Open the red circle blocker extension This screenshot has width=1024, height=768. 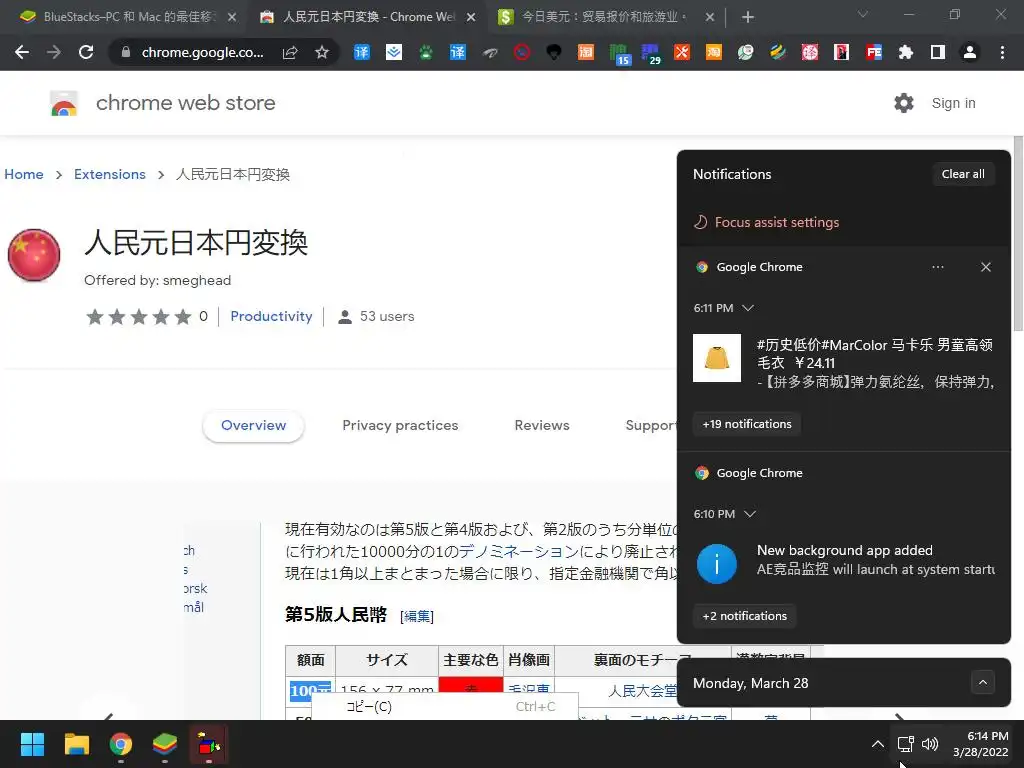[522, 52]
